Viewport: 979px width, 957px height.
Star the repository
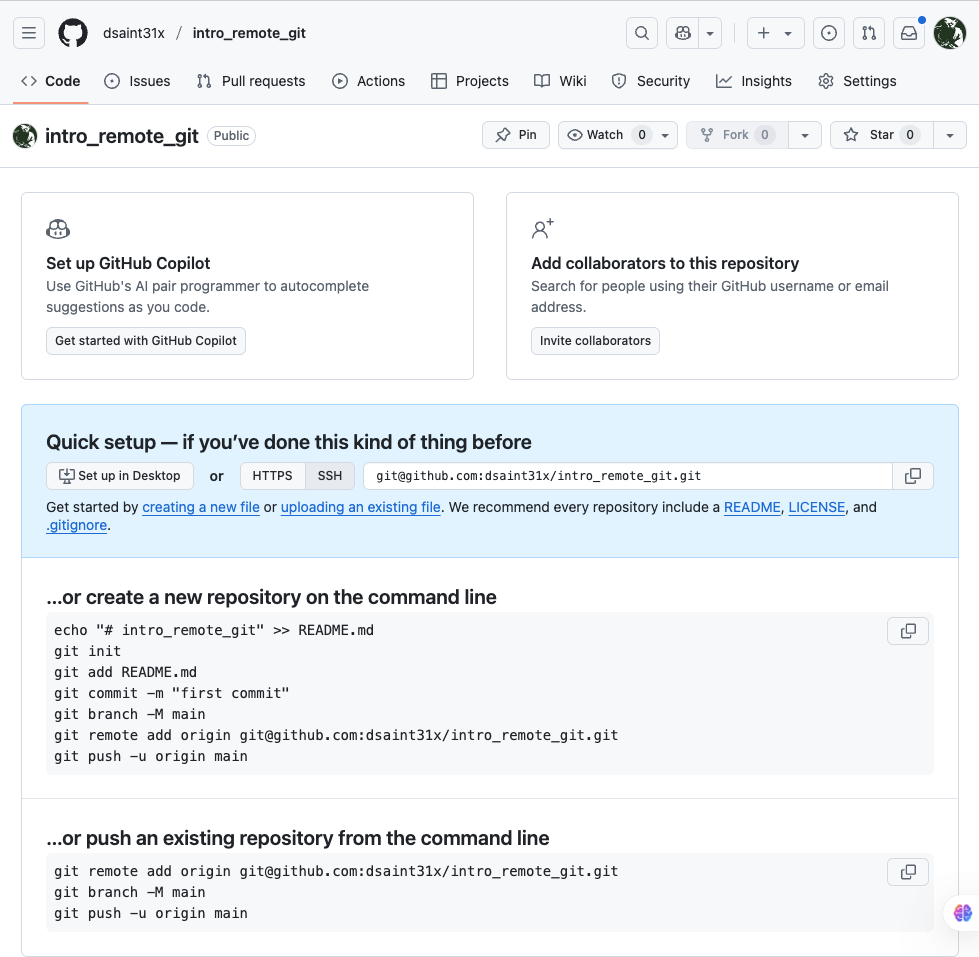[882, 135]
